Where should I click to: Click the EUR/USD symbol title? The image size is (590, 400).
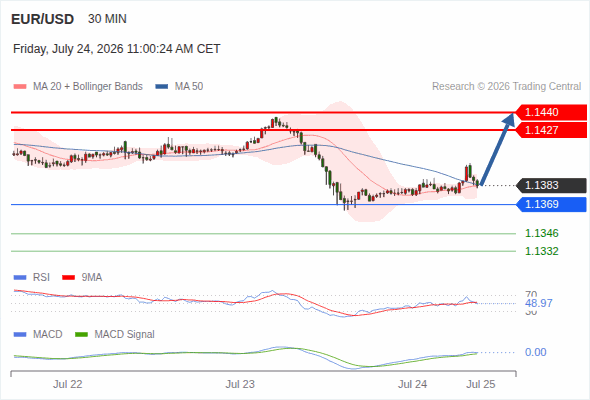43,19
